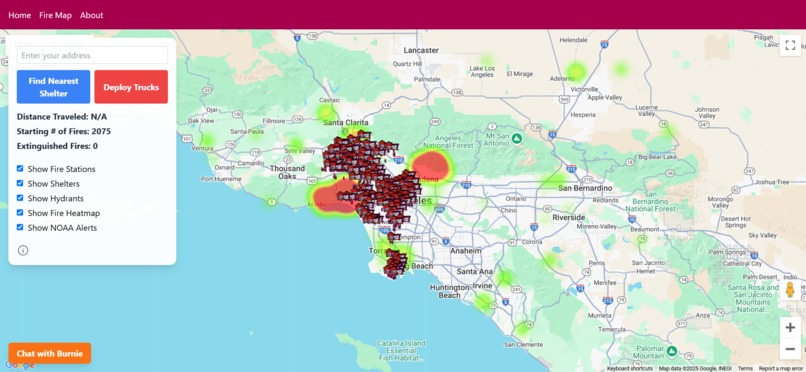806x372 pixels.
Task: Click Extinguished Fires: 0 text
Action: click(x=57, y=146)
